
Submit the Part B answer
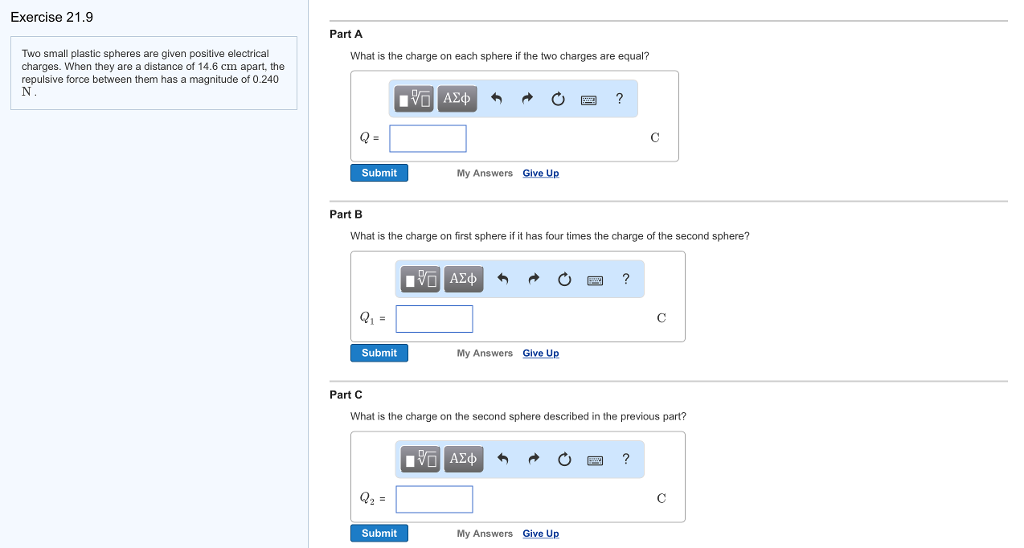pyautogui.click(x=379, y=353)
